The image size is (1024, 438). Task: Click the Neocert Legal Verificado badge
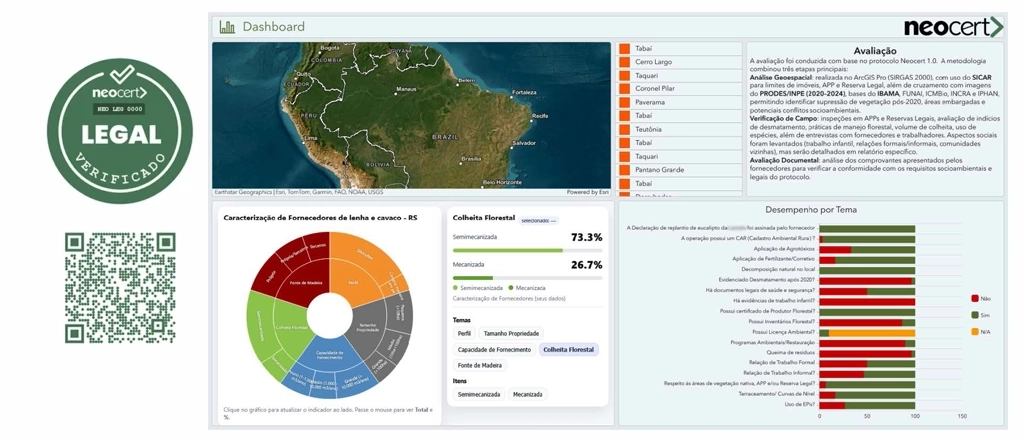point(123,131)
